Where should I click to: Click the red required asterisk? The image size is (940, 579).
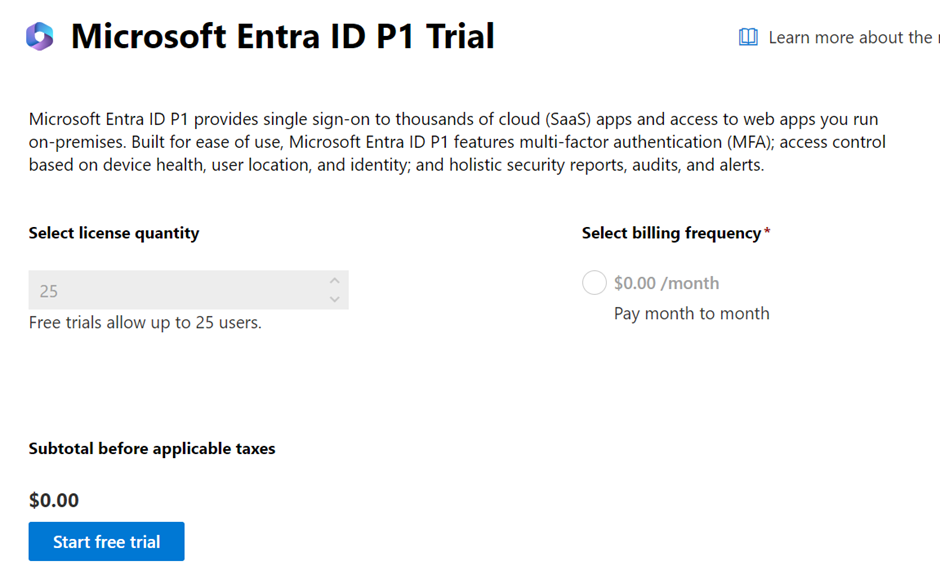[x=767, y=231]
